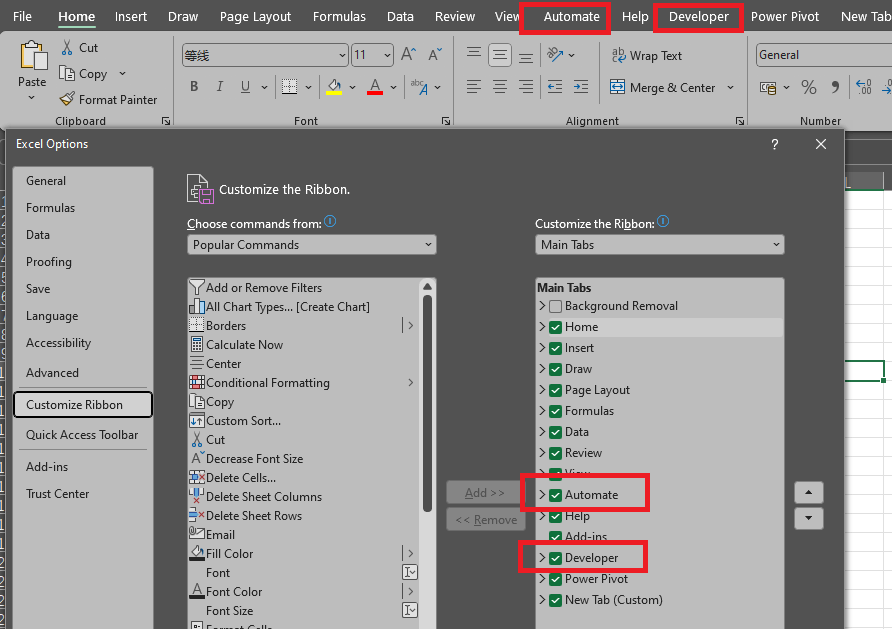892x629 pixels.
Task: Open the File menu
Action: click(22, 16)
